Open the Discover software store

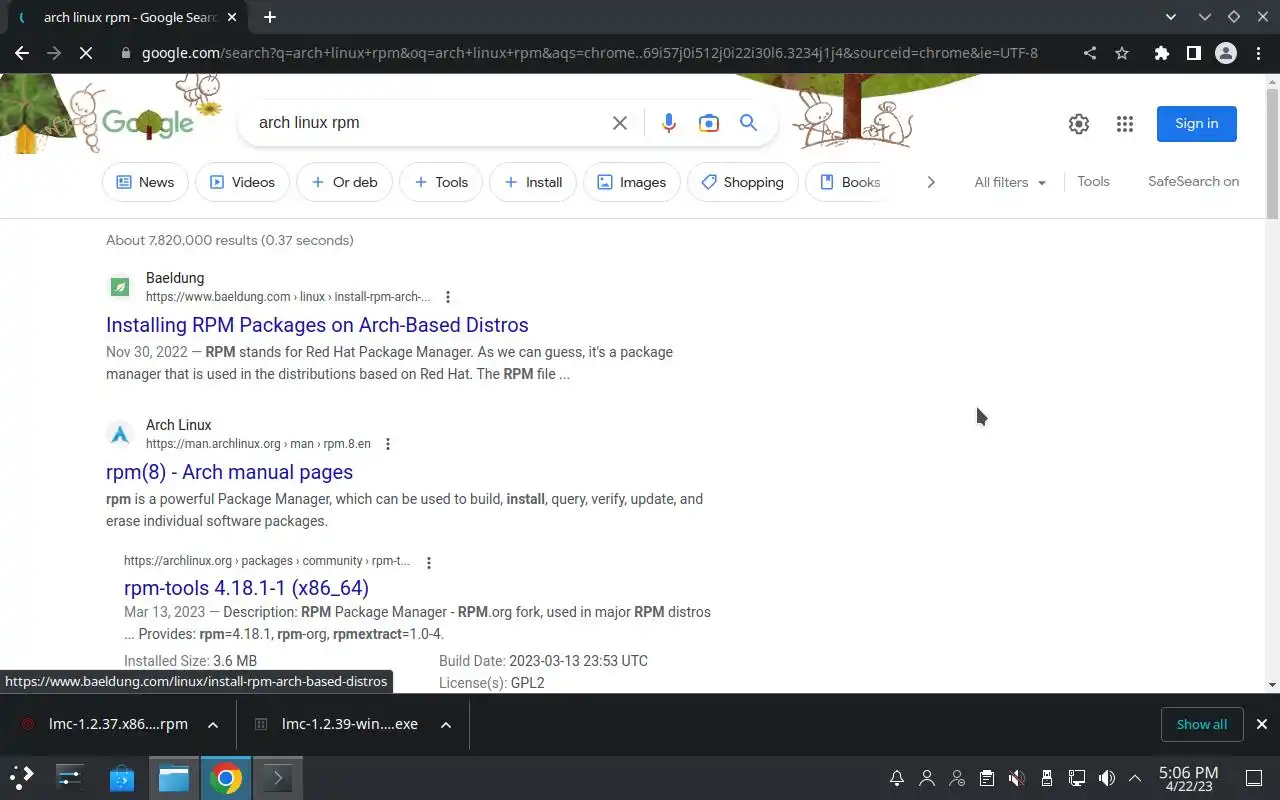122,778
